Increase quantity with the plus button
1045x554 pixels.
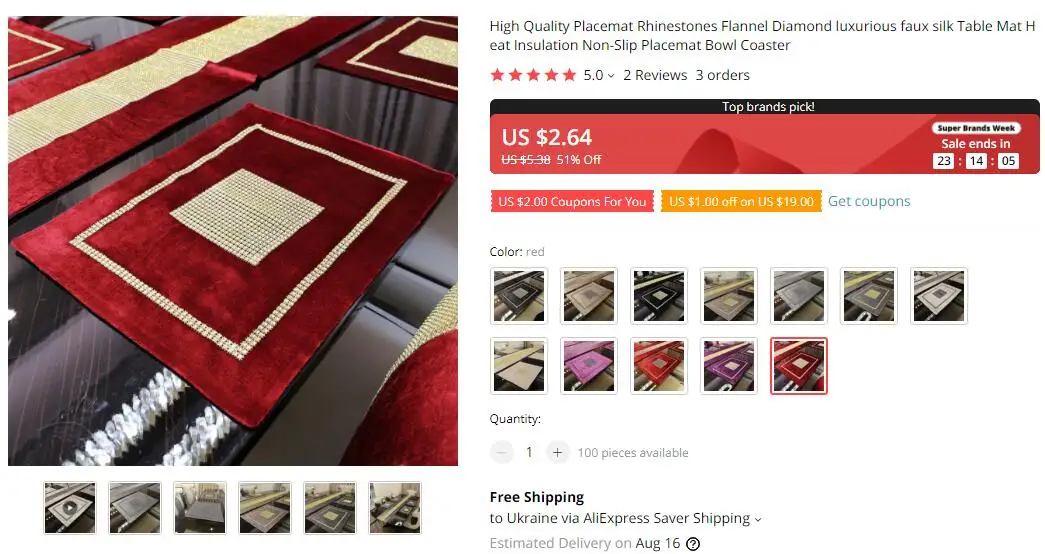558,453
